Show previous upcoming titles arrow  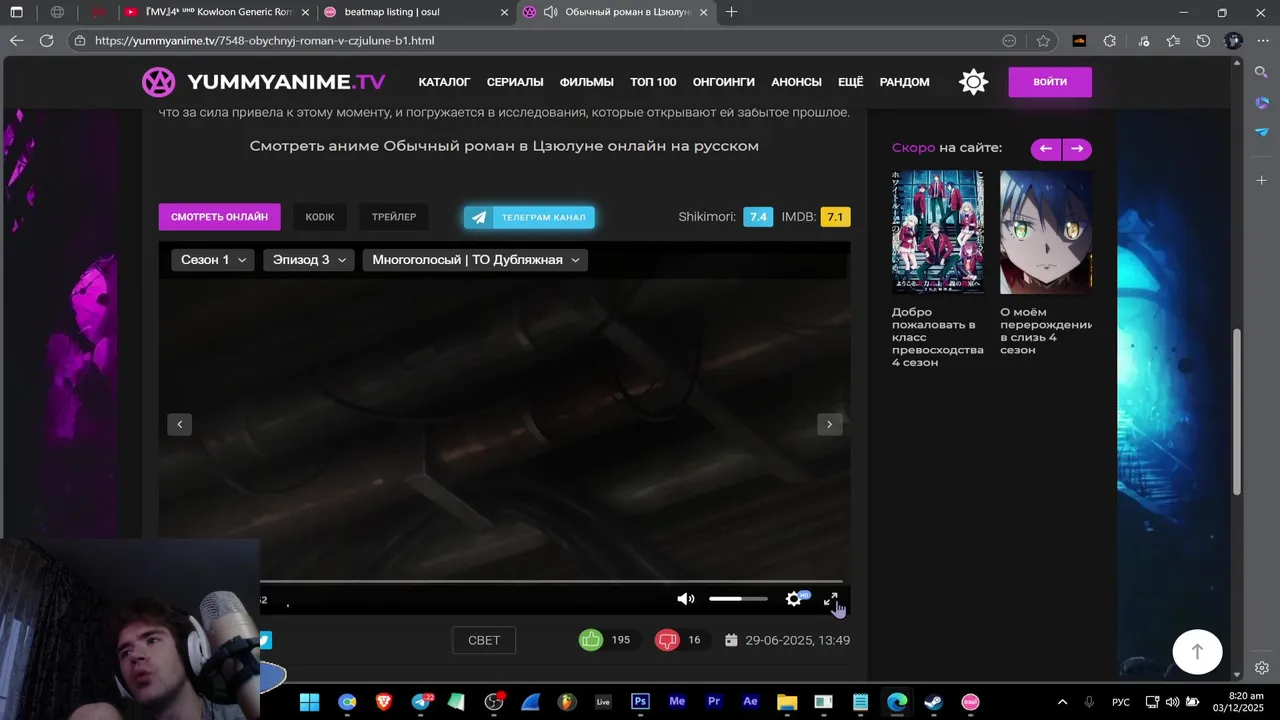click(1046, 149)
